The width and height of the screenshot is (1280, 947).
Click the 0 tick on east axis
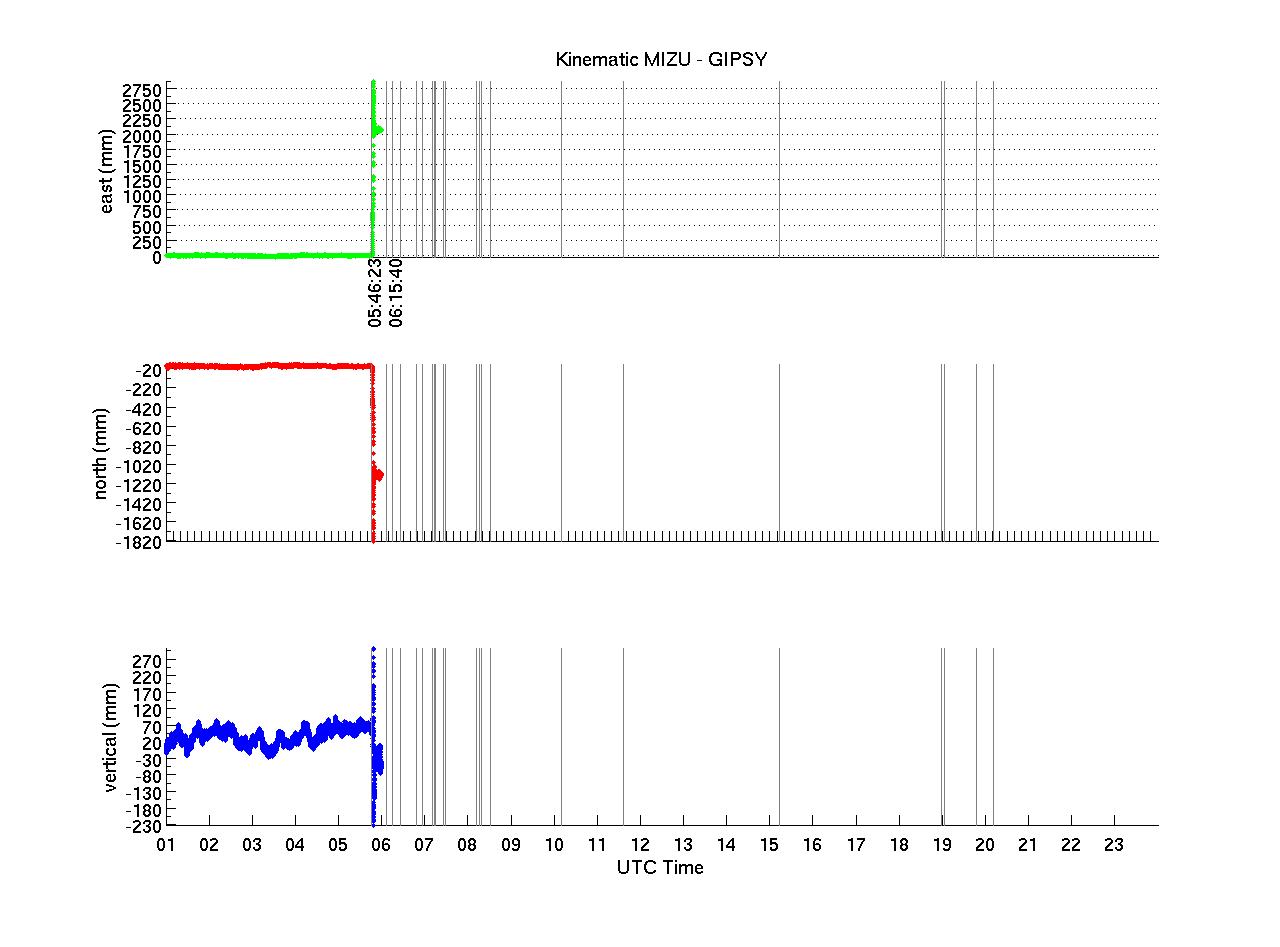[x=156, y=257]
